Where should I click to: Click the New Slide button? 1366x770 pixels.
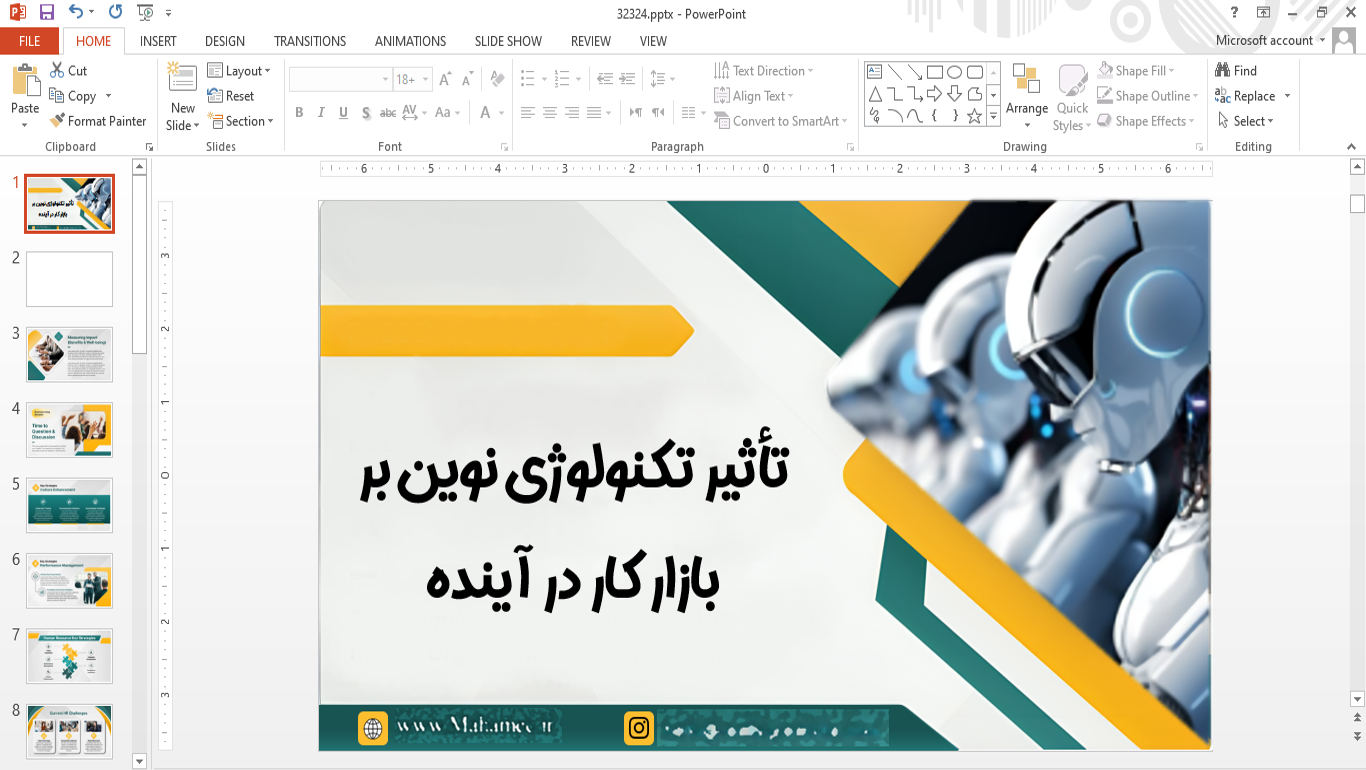click(x=181, y=98)
